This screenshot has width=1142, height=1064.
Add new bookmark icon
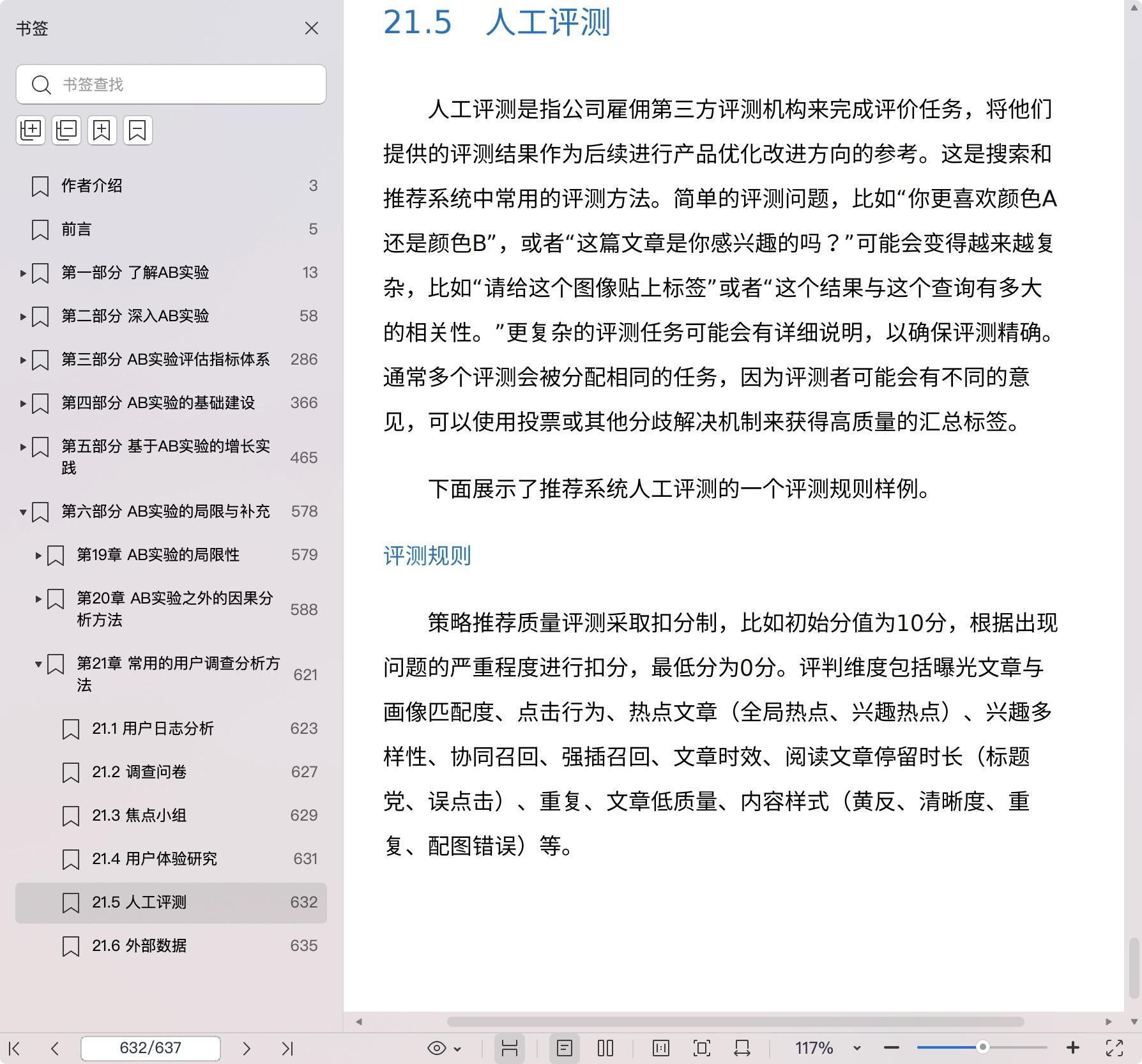coord(102,130)
